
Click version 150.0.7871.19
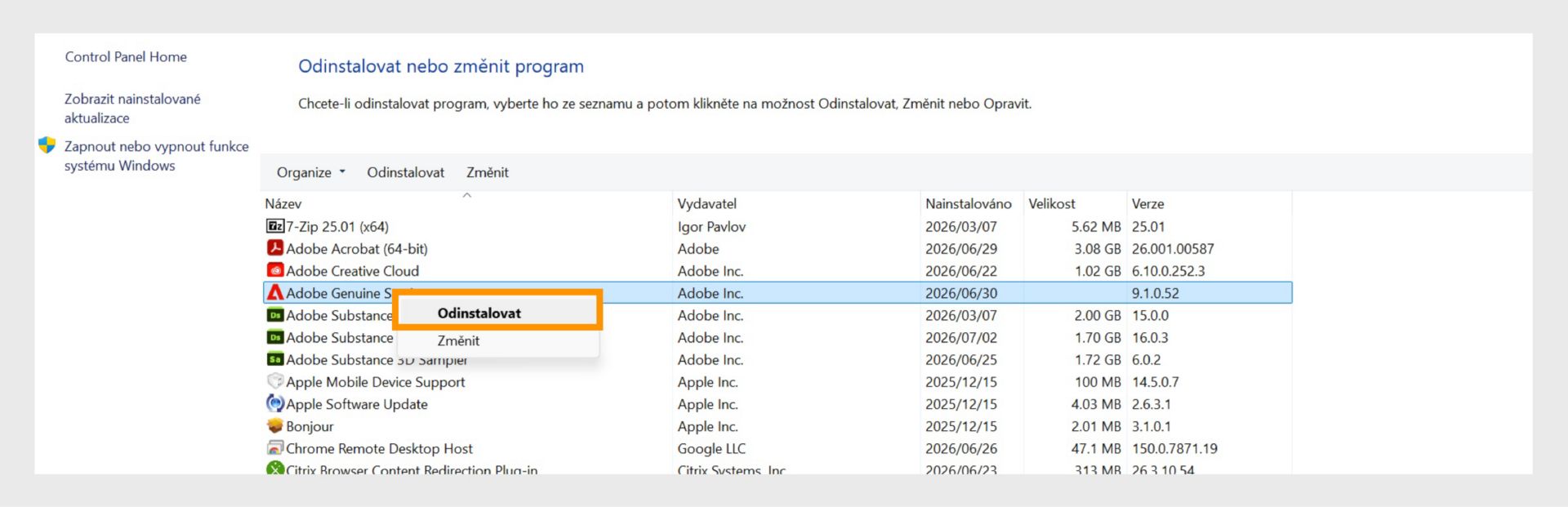coord(1174,448)
